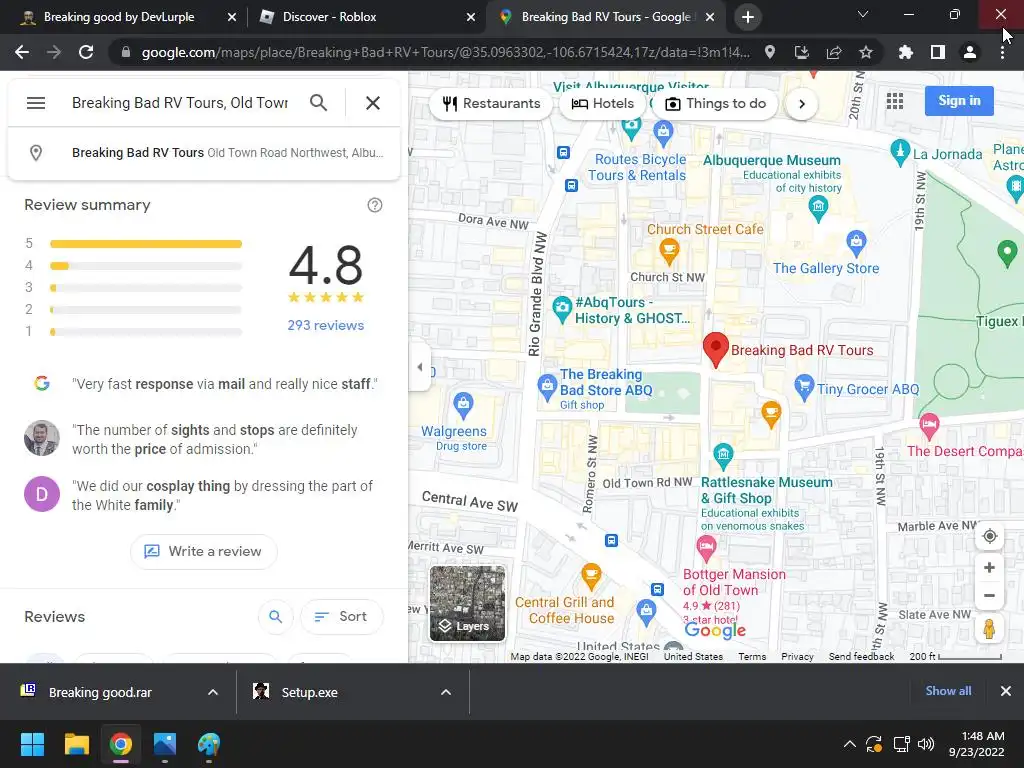The width and height of the screenshot is (1024, 768).
Task: Select the Things to do chip
Action: pos(716,103)
